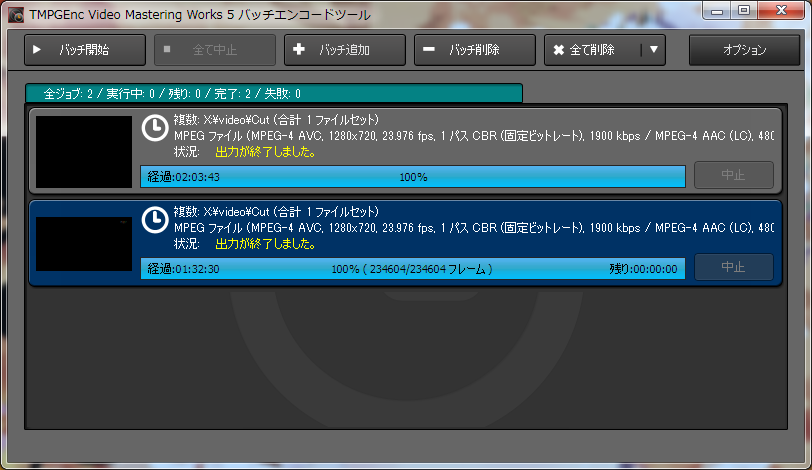The height and width of the screenshot is (470, 812).
Task: Click the progress bar showing 経過:02:03:43
Action: [x=413, y=177]
